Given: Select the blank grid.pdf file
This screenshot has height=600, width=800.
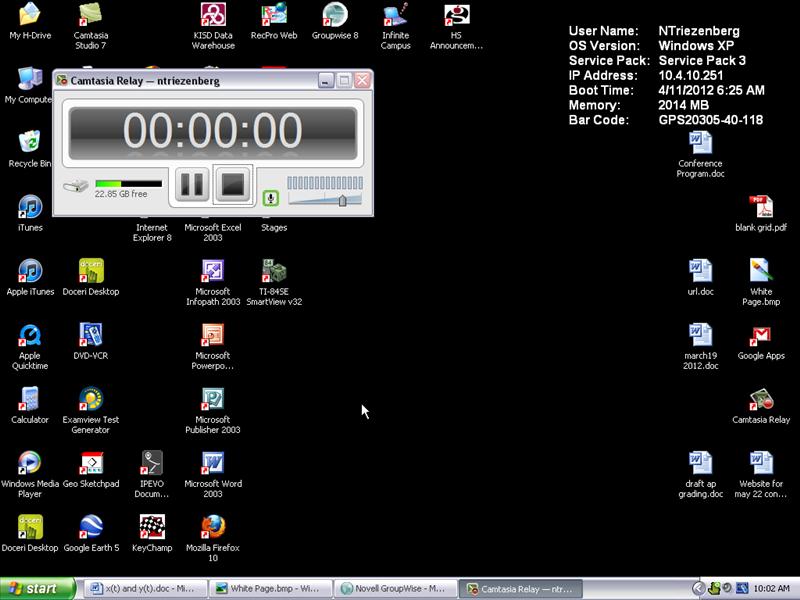Looking at the screenshot, I should [x=761, y=213].
